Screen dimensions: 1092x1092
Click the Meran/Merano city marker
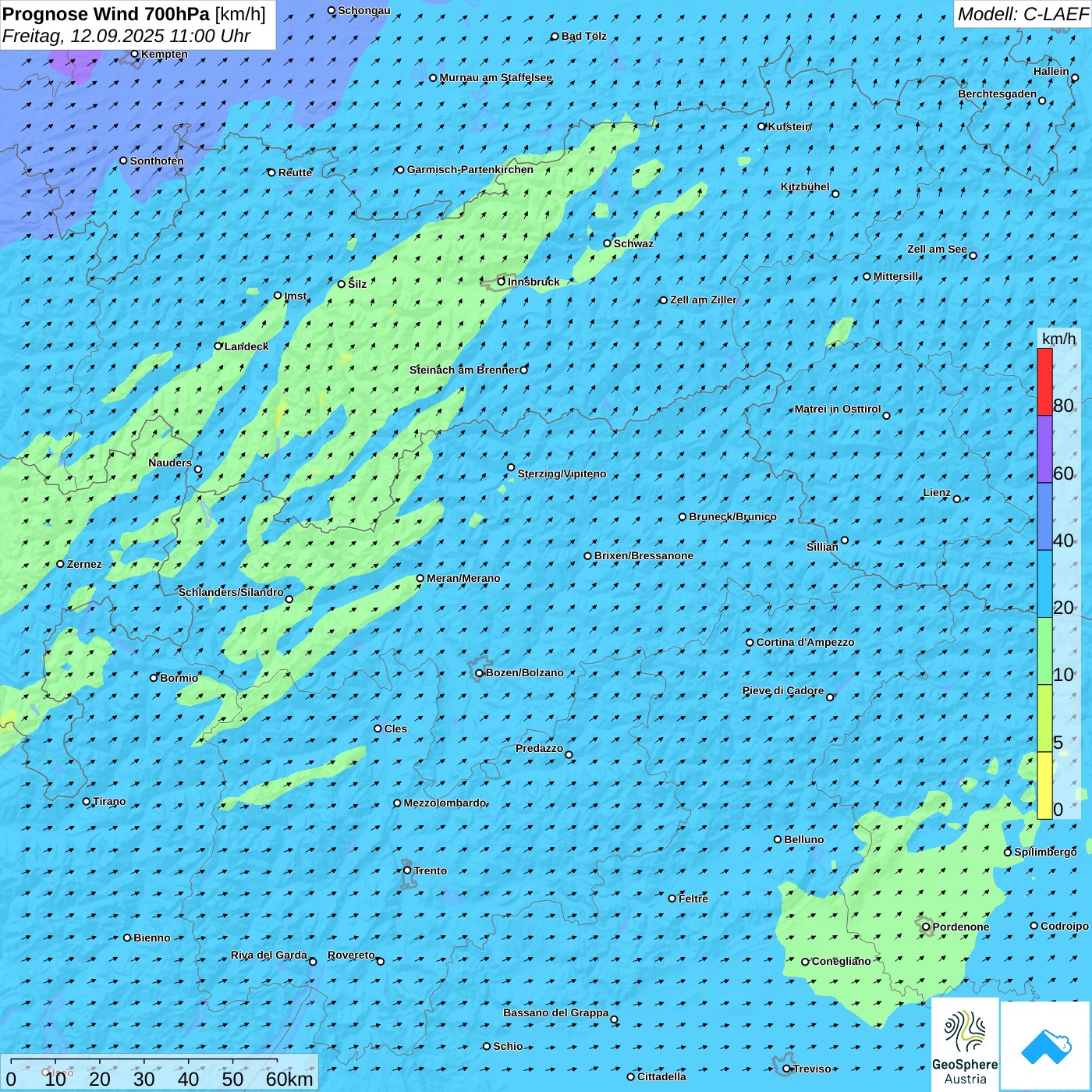tap(420, 579)
